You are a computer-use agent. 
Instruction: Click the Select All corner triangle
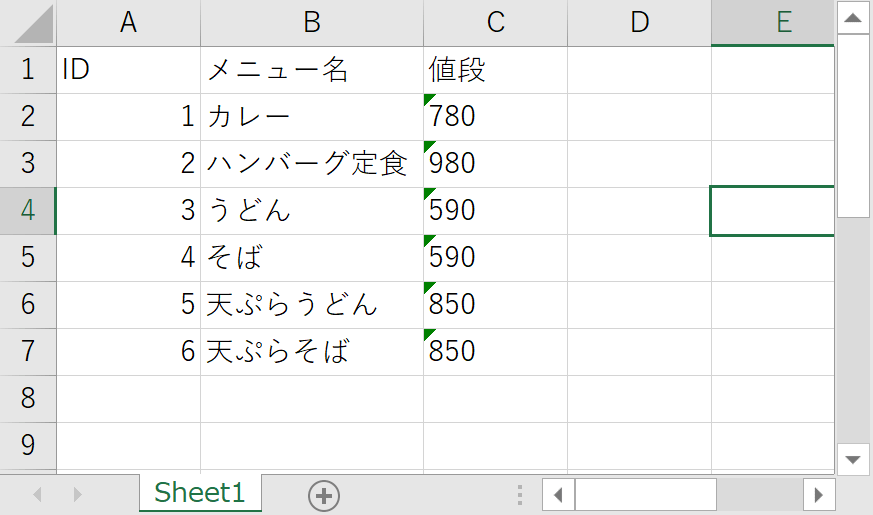[28, 23]
